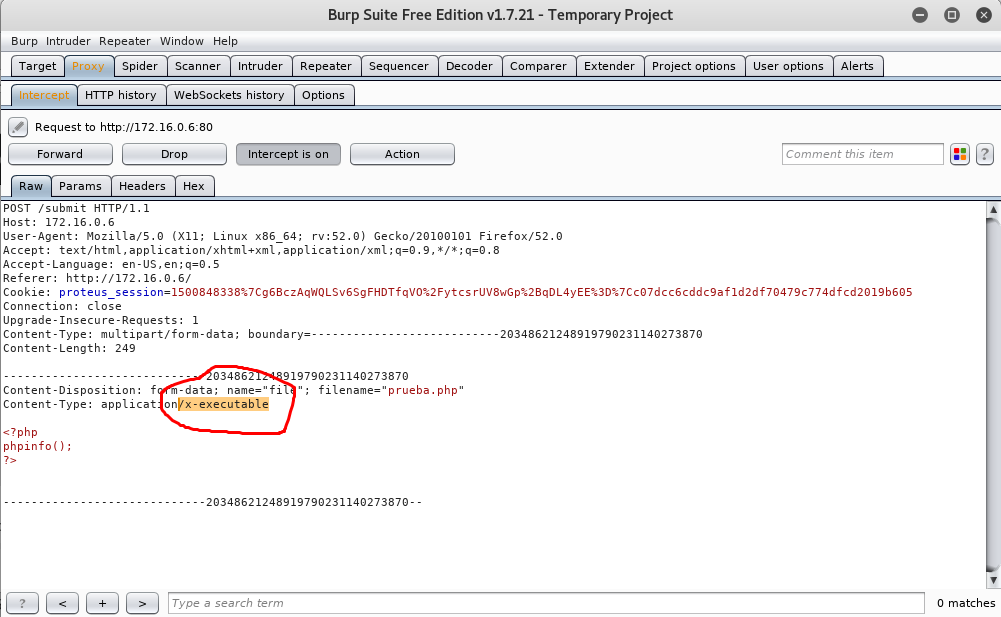Image resolution: width=1001 pixels, height=617 pixels.
Task: Switch to the HTTP history tab
Action: [120, 95]
